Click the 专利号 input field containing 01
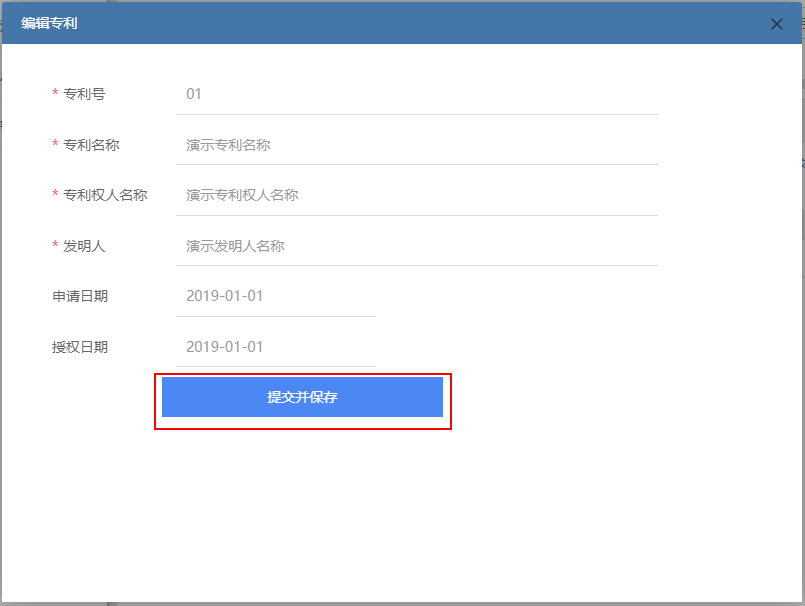805x606 pixels. tap(416, 94)
